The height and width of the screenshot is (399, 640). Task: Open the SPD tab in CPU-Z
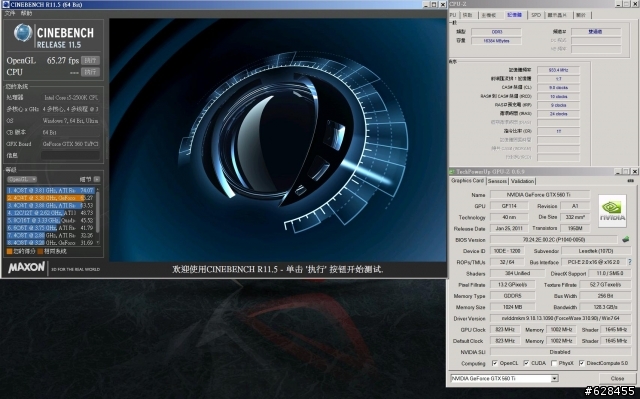(x=536, y=15)
